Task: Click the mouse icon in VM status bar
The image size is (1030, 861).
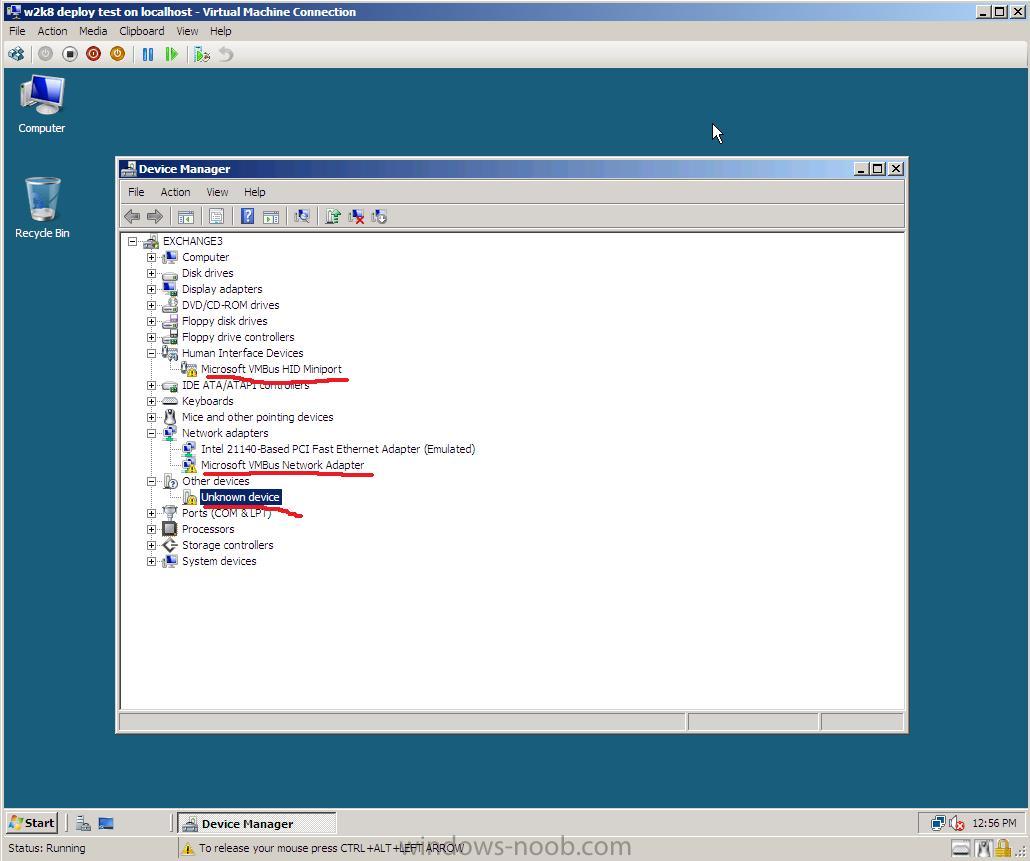Action: pyautogui.click(x=983, y=849)
